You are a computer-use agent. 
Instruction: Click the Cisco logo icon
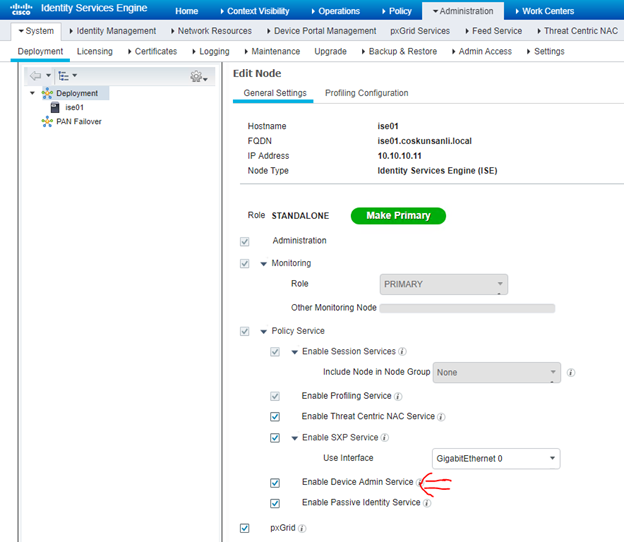(21, 9)
